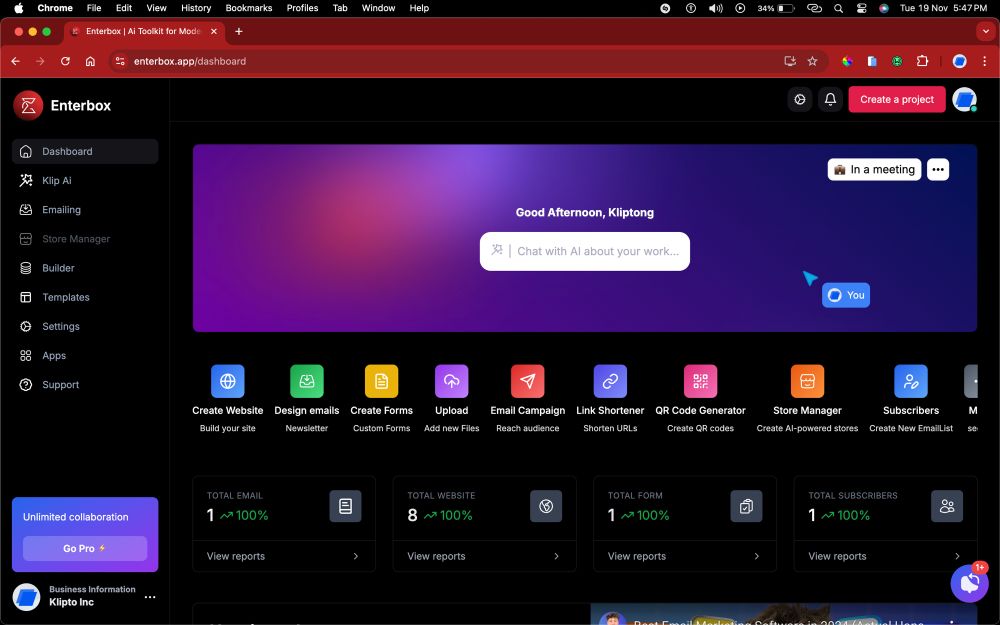Open Chrome three-dot menu

click(x=984, y=61)
